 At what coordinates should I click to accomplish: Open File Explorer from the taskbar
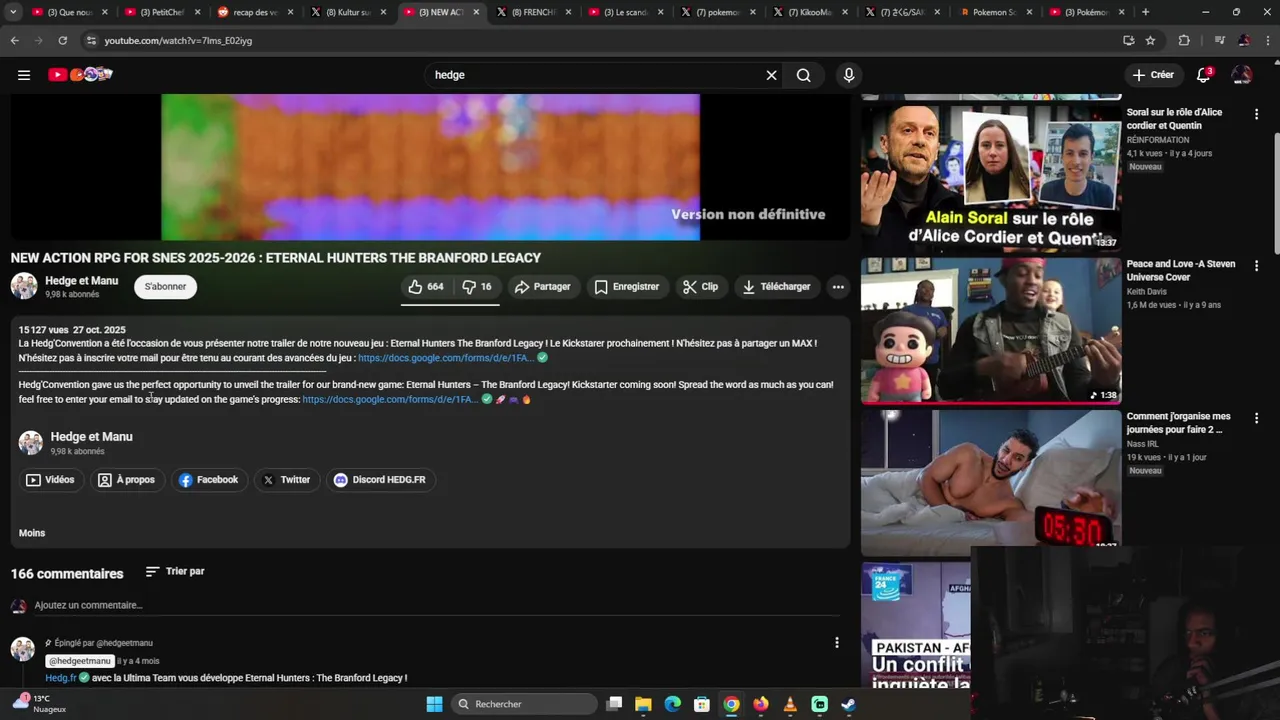643,704
